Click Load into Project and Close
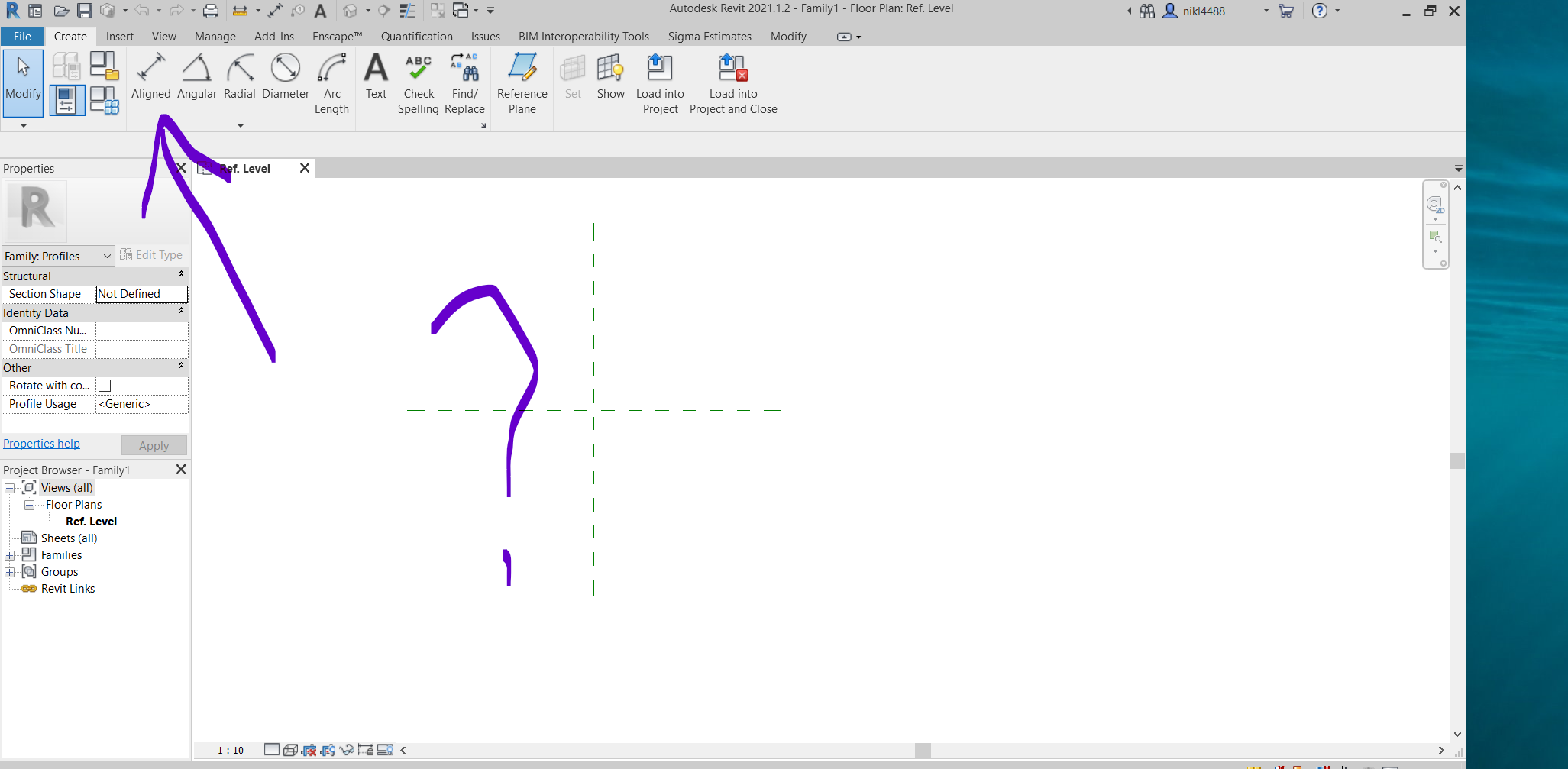 pyautogui.click(x=732, y=82)
